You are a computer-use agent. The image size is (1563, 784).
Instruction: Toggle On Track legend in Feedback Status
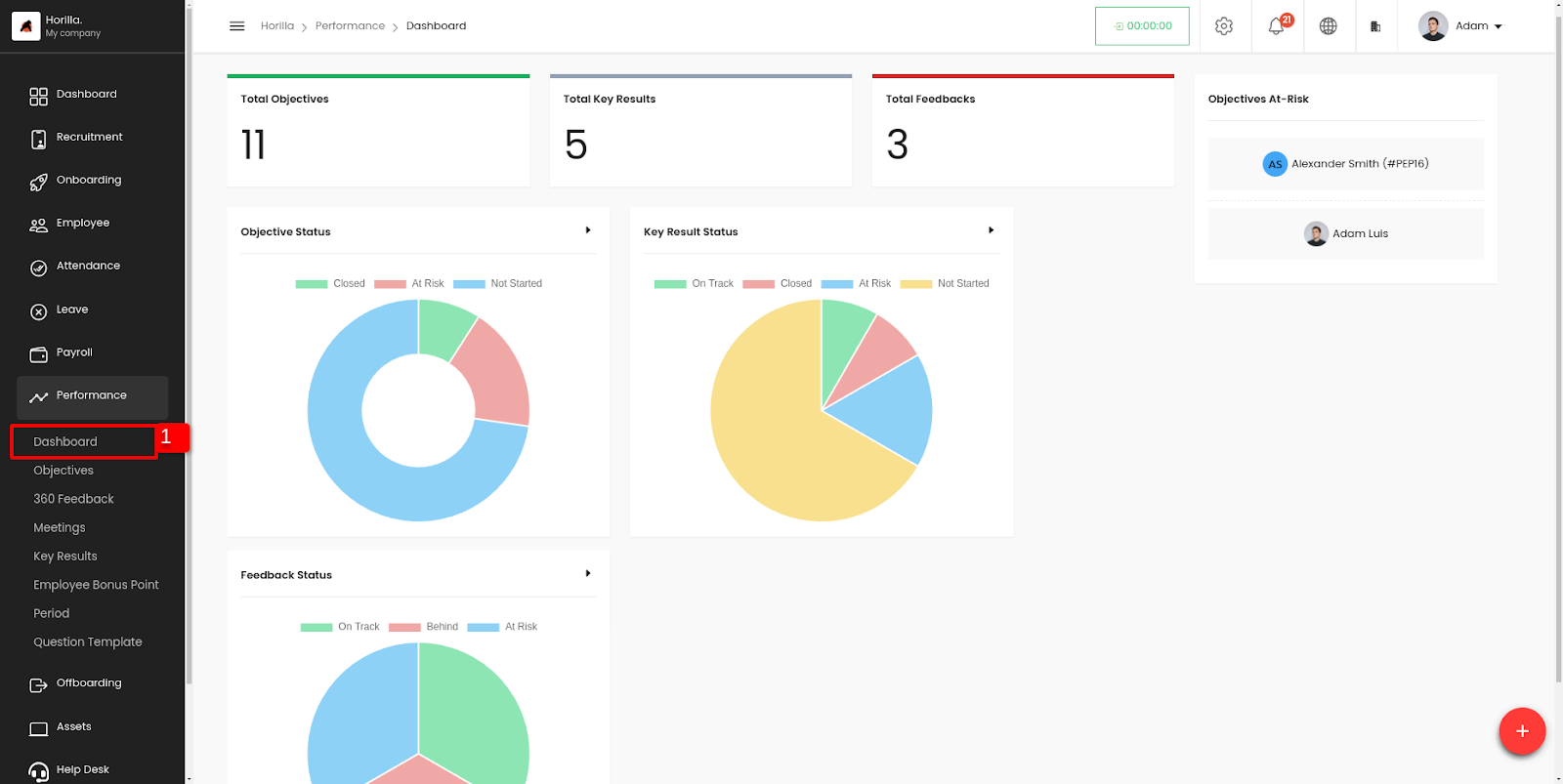click(340, 627)
